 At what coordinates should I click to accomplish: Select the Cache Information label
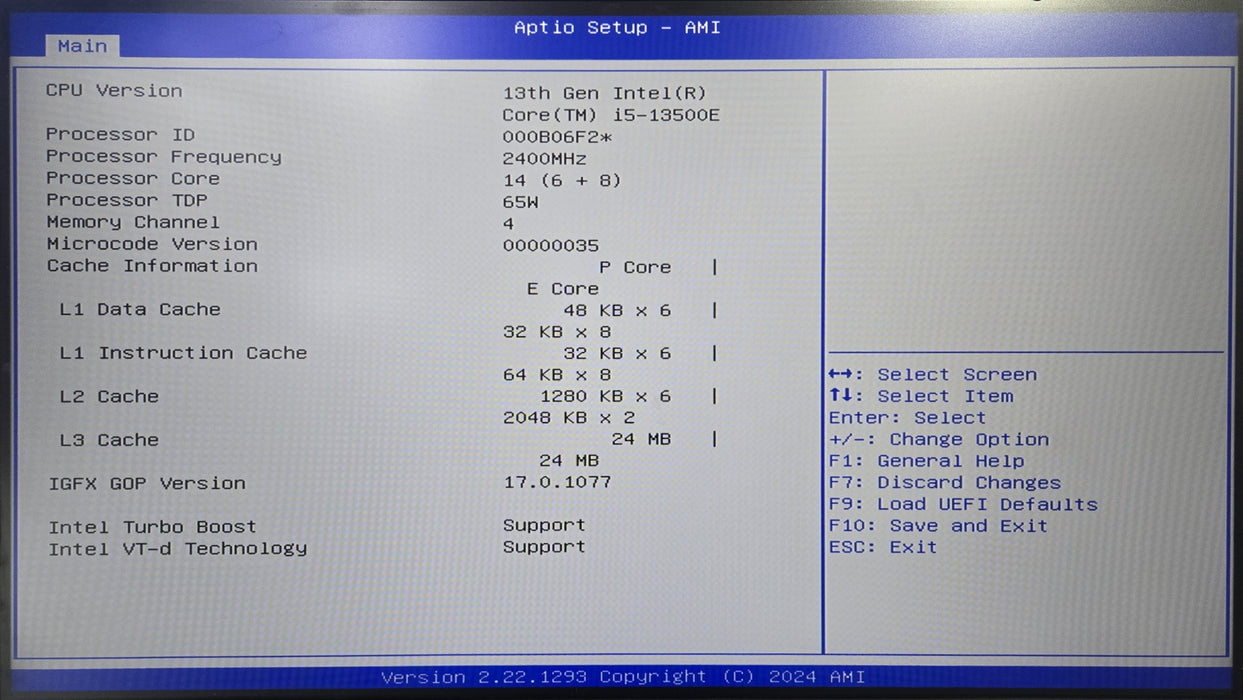[151, 266]
